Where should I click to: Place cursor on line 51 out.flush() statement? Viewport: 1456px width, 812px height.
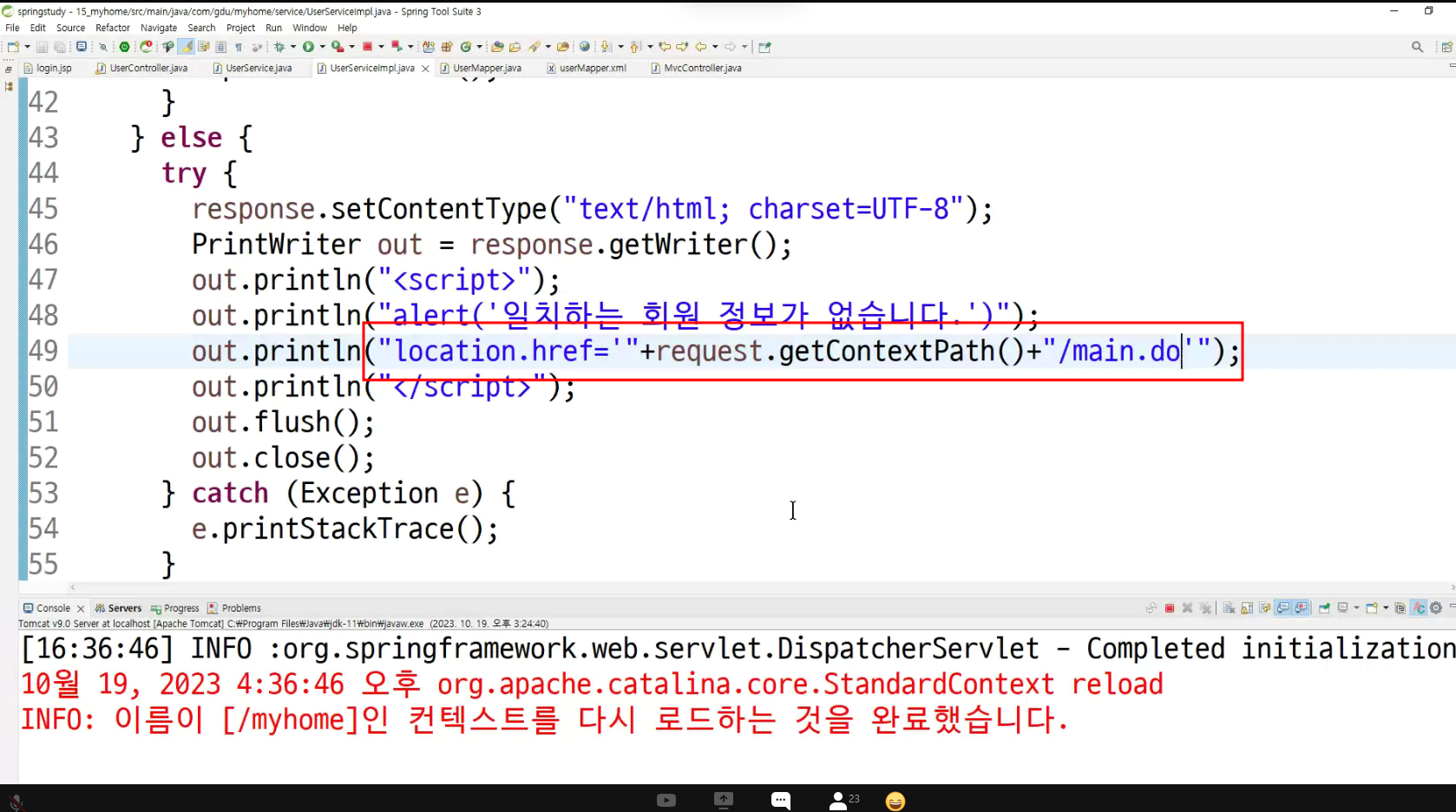click(284, 422)
